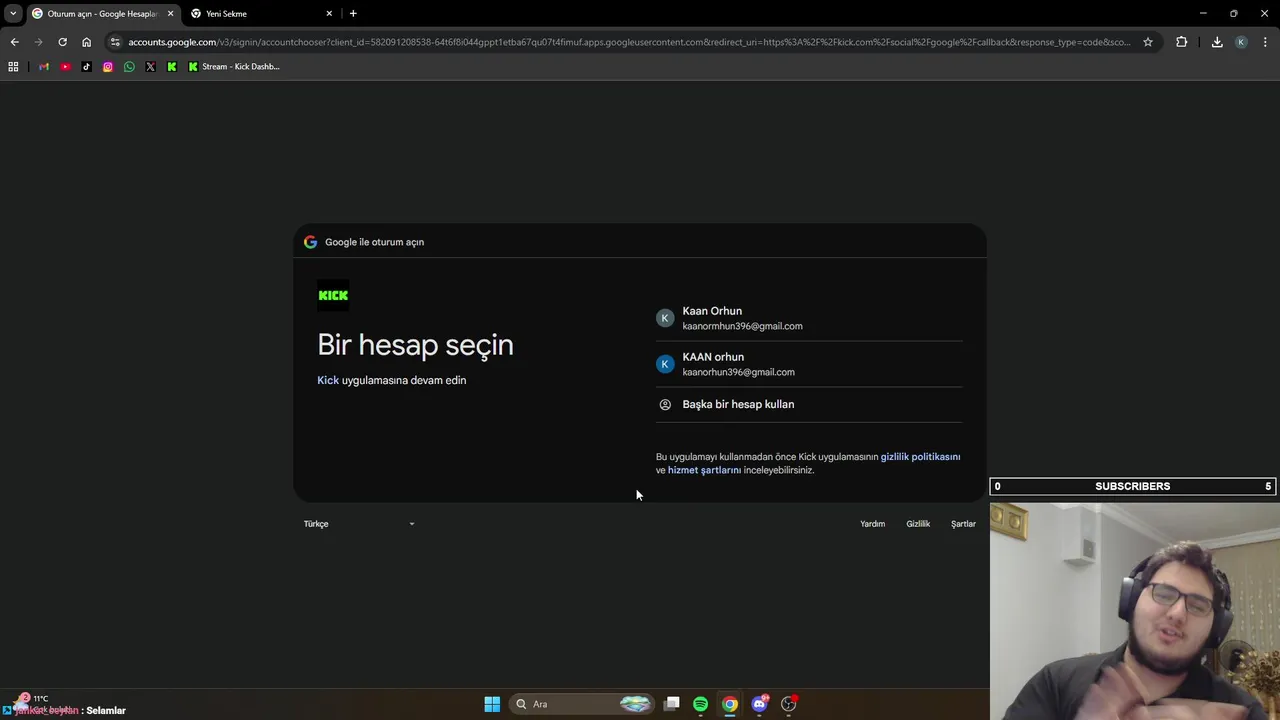Open the Windows Start menu
1280x720 pixels.
(x=492, y=704)
